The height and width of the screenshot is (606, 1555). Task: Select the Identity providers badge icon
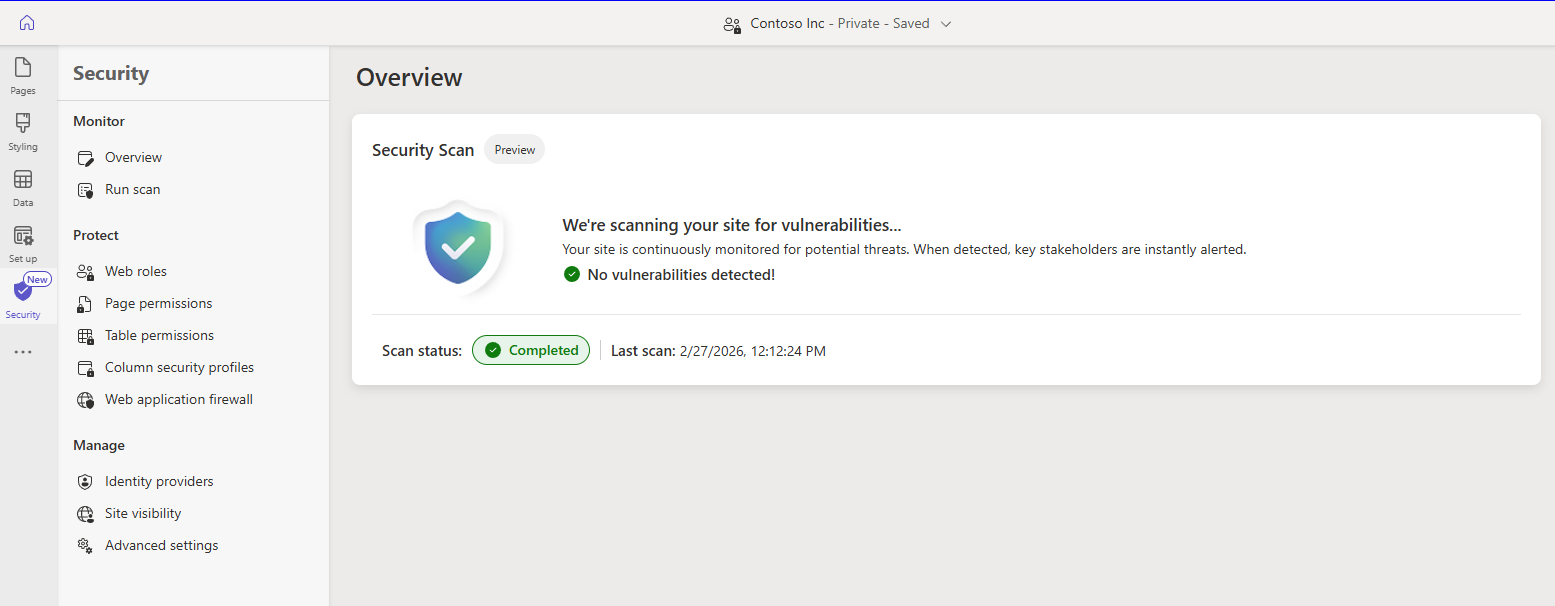(x=85, y=481)
